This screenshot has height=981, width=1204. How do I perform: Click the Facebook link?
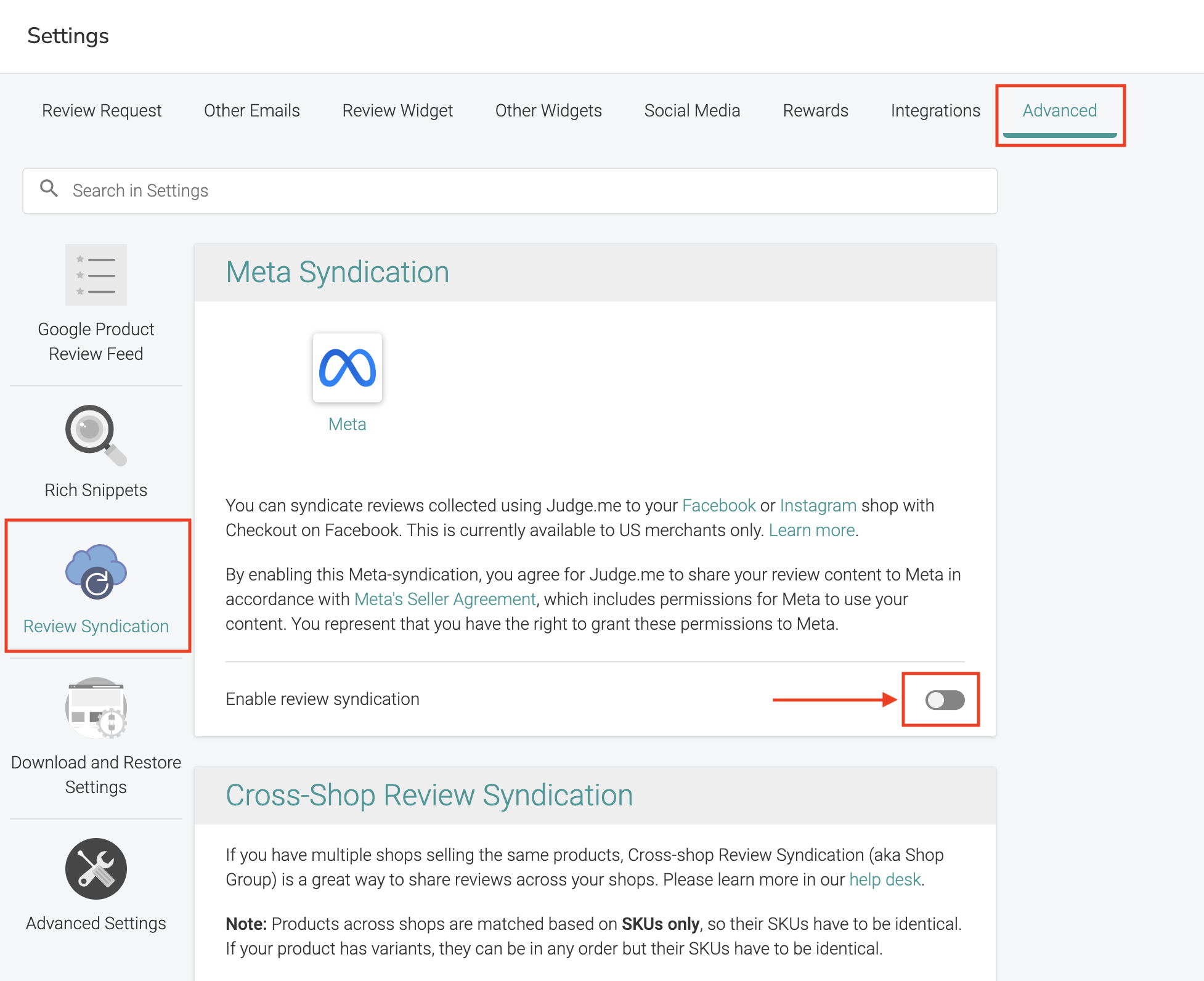718,505
